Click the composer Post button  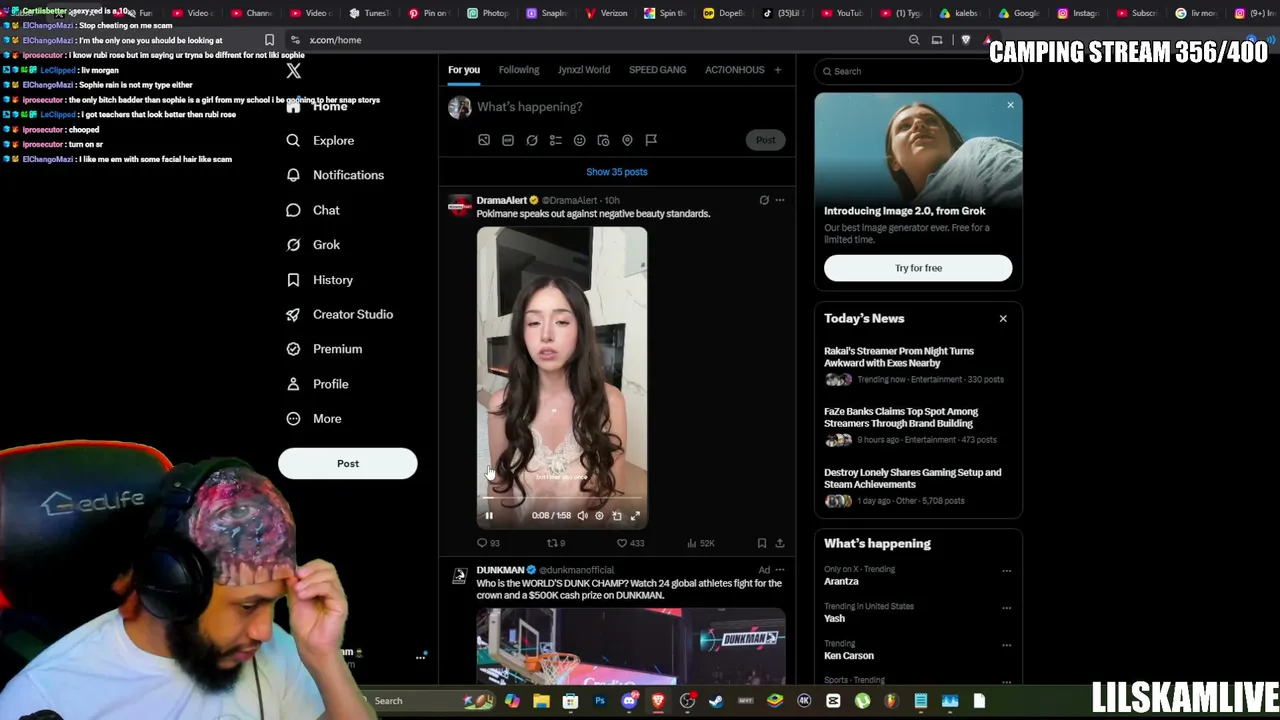tap(765, 140)
